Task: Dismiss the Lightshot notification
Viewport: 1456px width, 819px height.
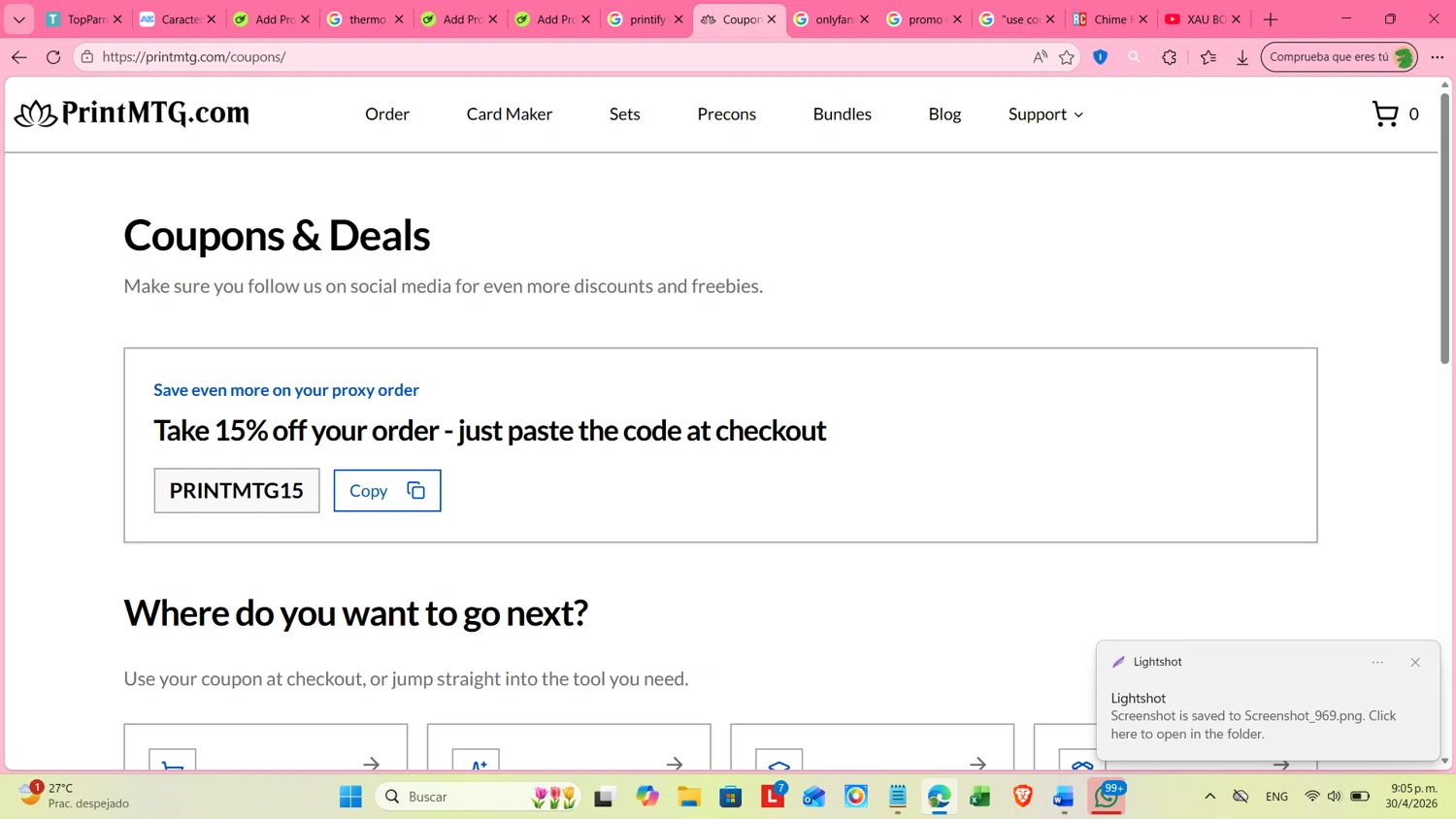Action: (x=1415, y=662)
